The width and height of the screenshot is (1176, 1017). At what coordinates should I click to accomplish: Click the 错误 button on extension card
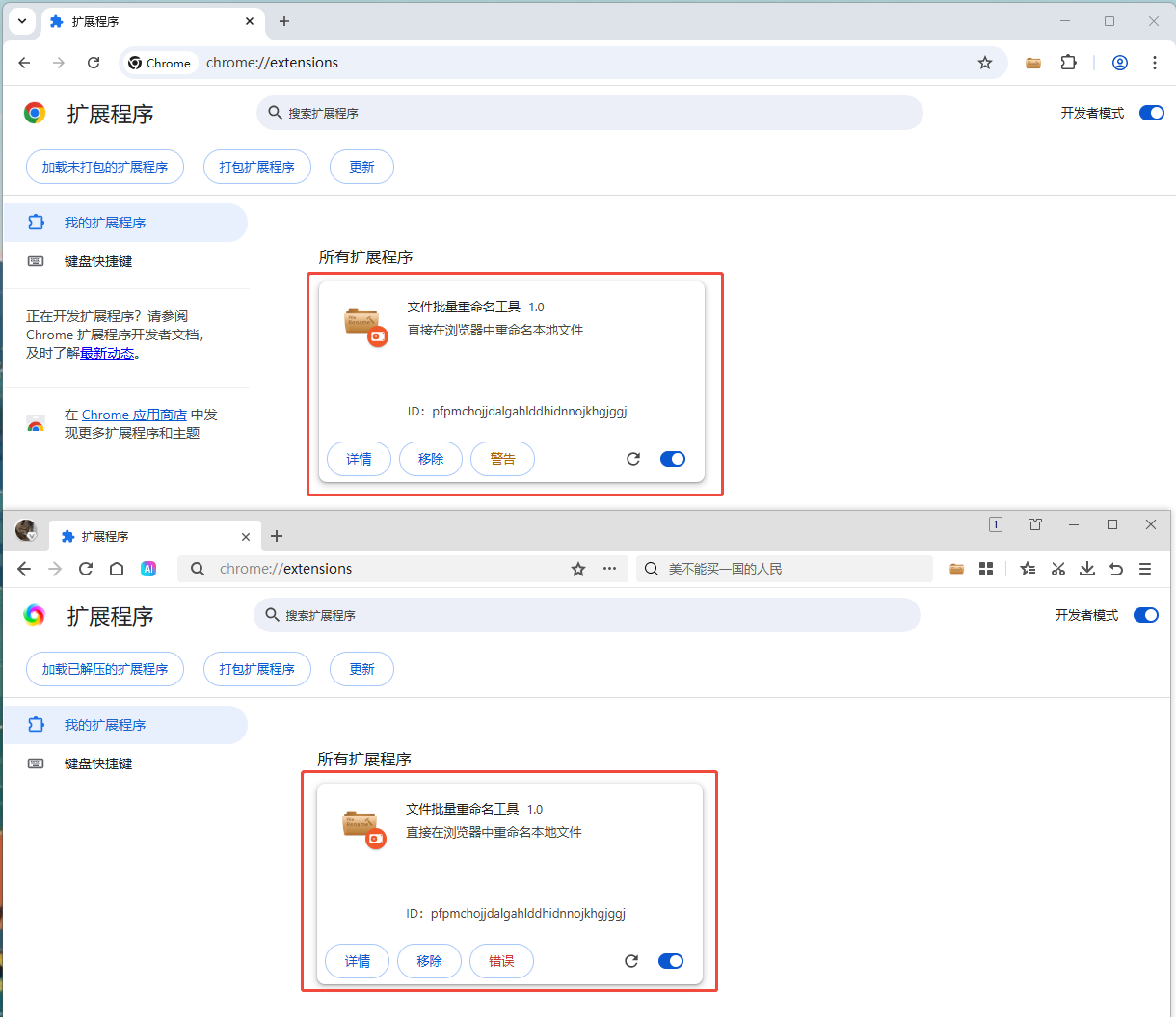click(x=501, y=961)
